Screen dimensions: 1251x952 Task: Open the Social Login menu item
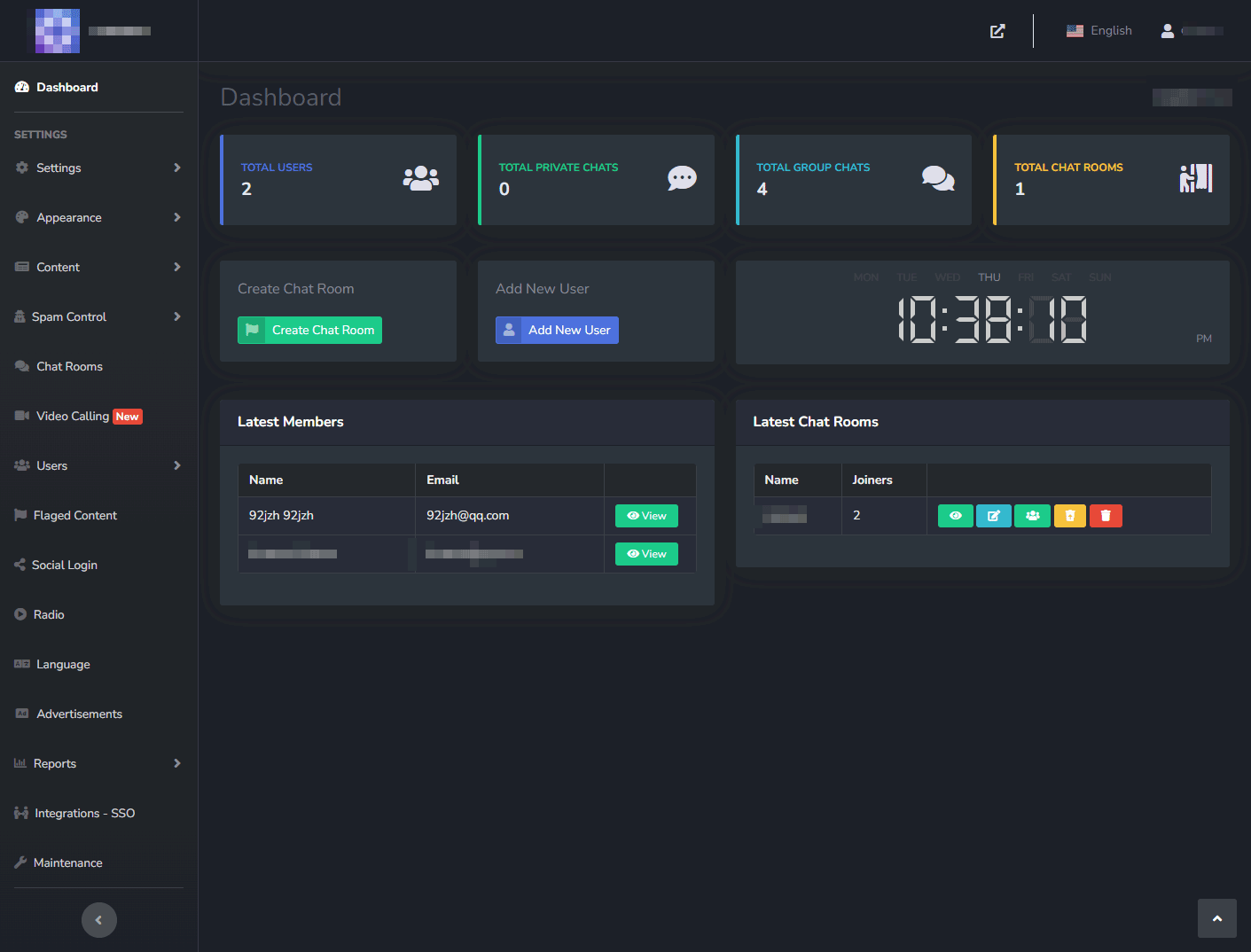(x=98, y=565)
